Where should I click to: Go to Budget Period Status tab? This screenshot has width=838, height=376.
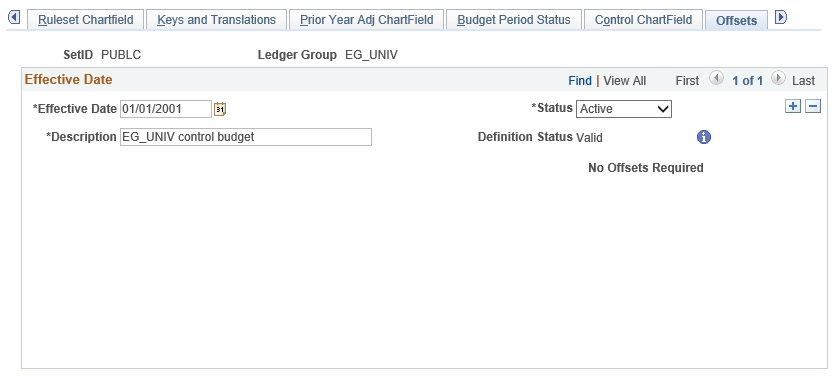point(514,20)
